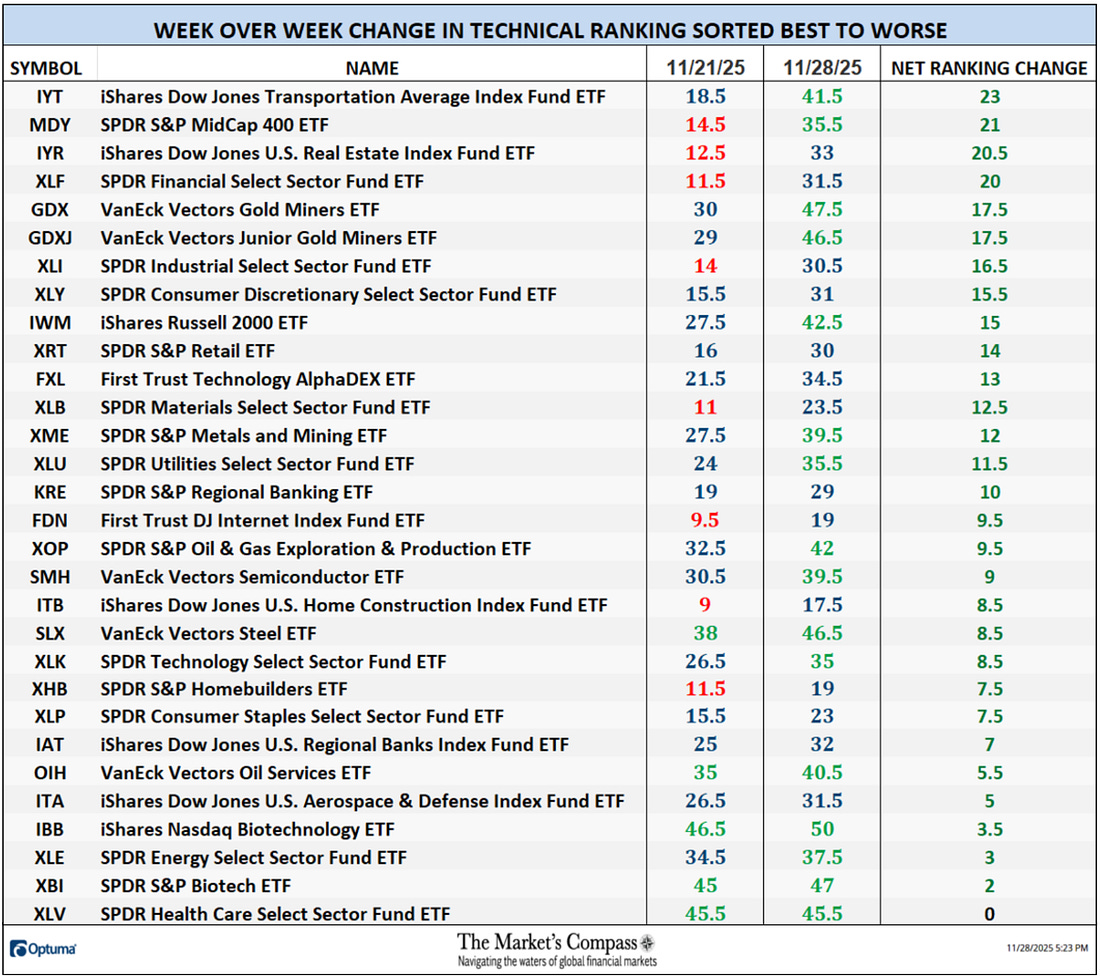Select First Trust DJ Internet Index Fund ETF
This screenshot has height=976, width=1100.
pos(262,521)
